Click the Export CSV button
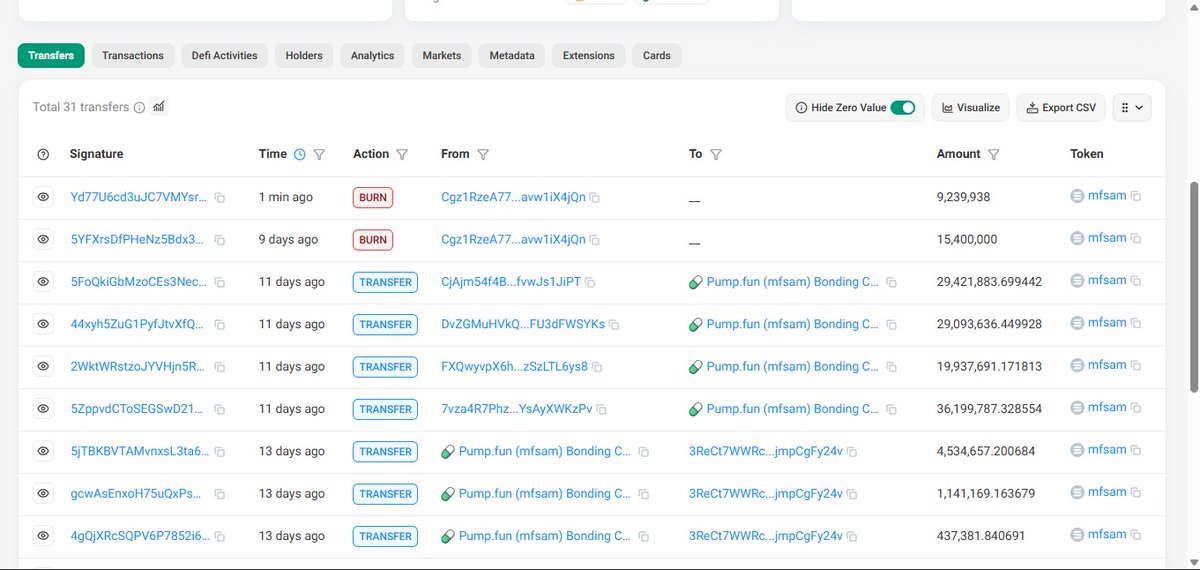Viewport: 1200px width, 570px height. point(1062,108)
